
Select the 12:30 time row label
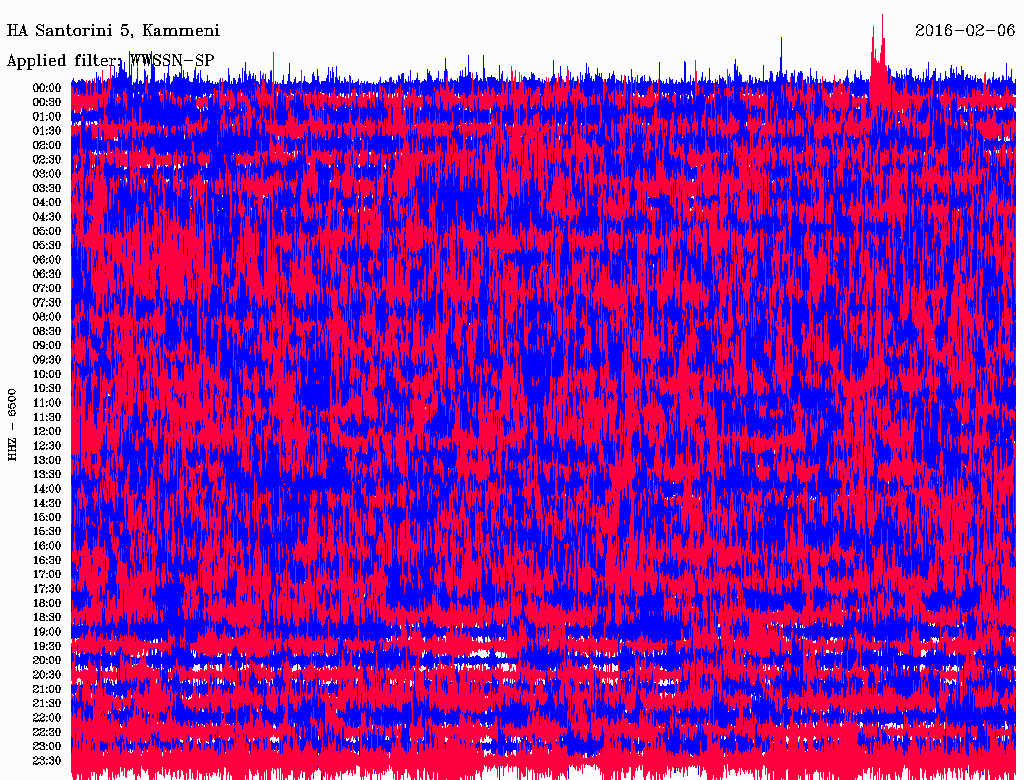pyautogui.click(x=46, y=446)
